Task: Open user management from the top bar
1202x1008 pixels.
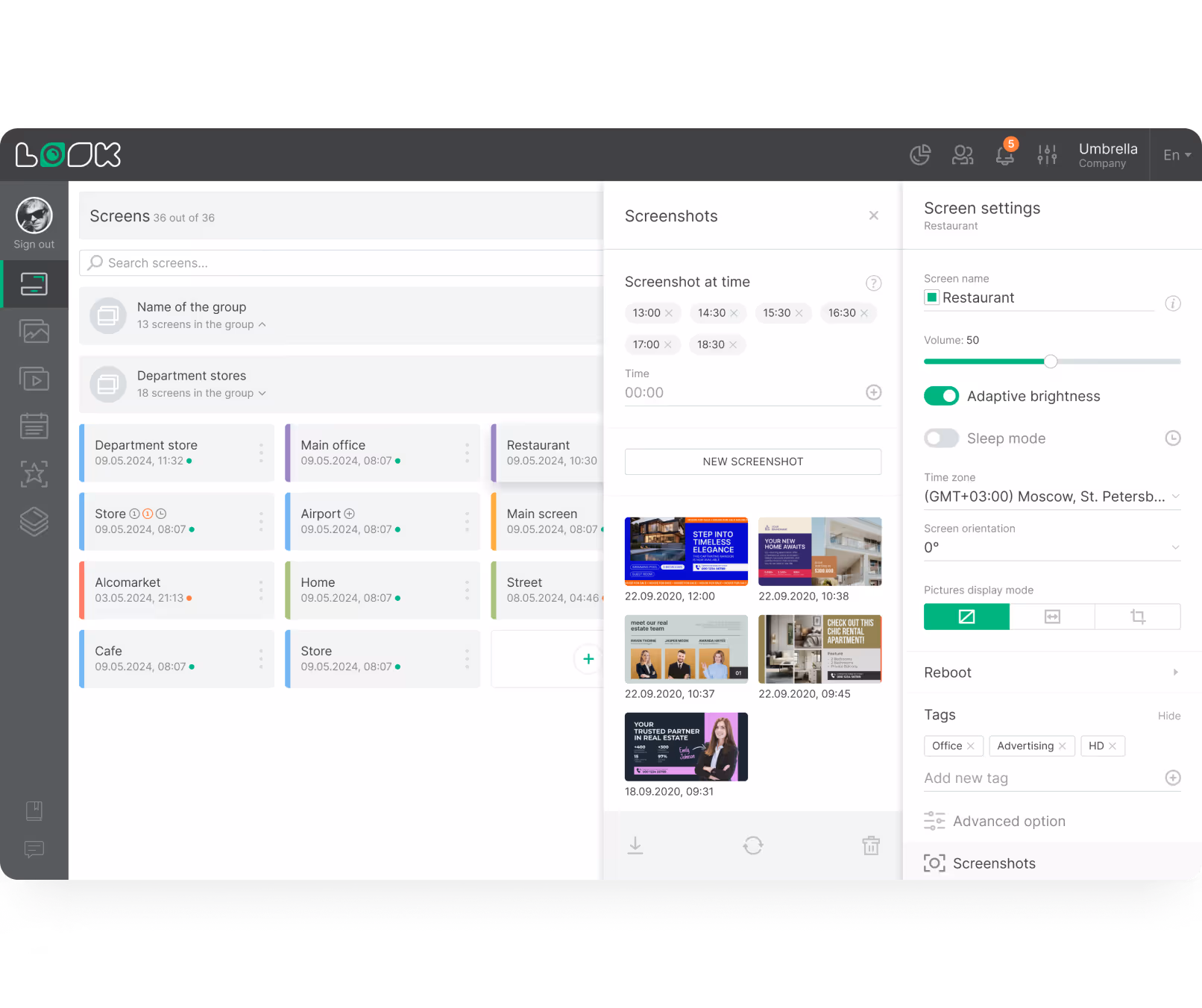Action: 963,154
